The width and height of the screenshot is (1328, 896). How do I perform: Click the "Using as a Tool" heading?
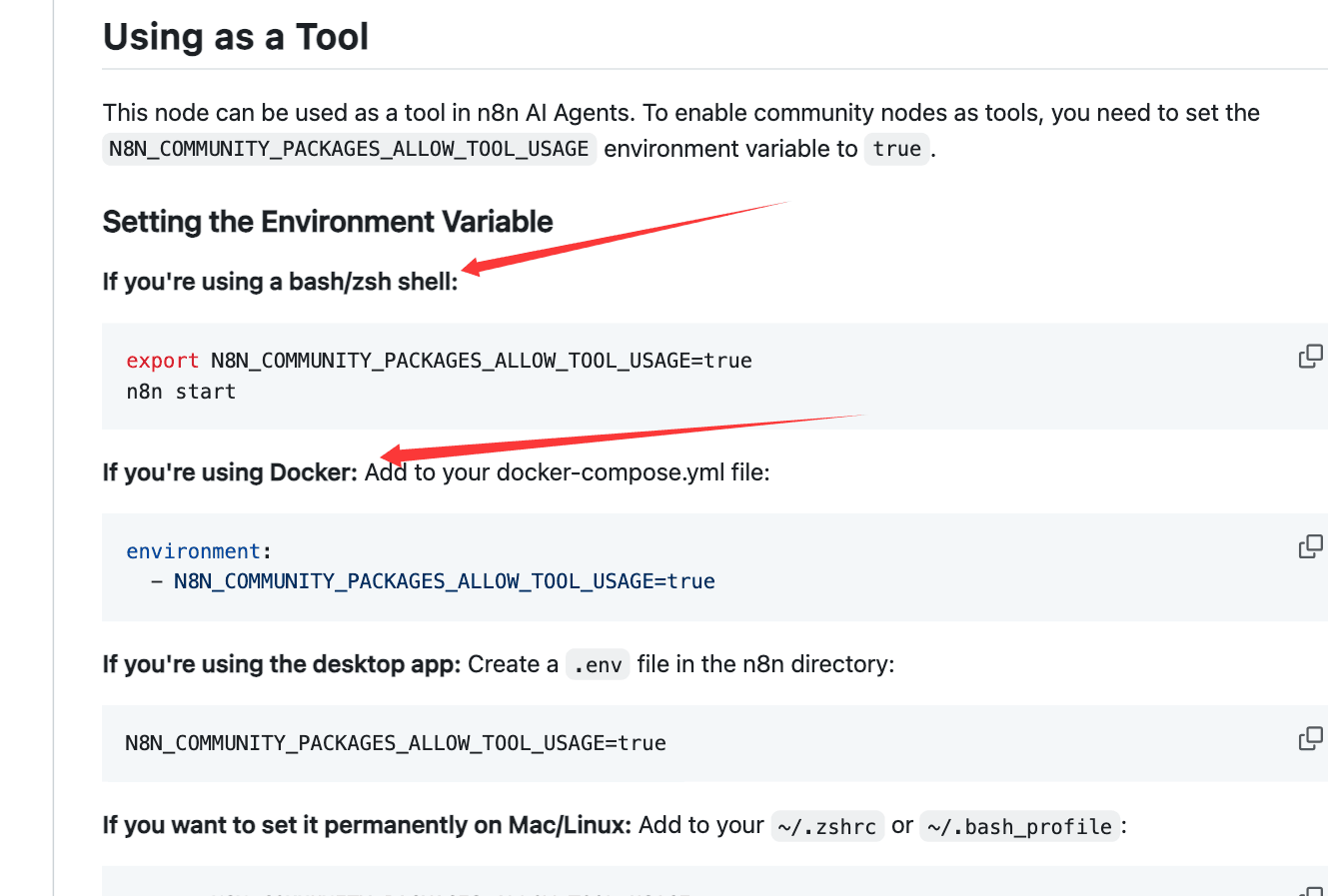(x=236, y=37)
